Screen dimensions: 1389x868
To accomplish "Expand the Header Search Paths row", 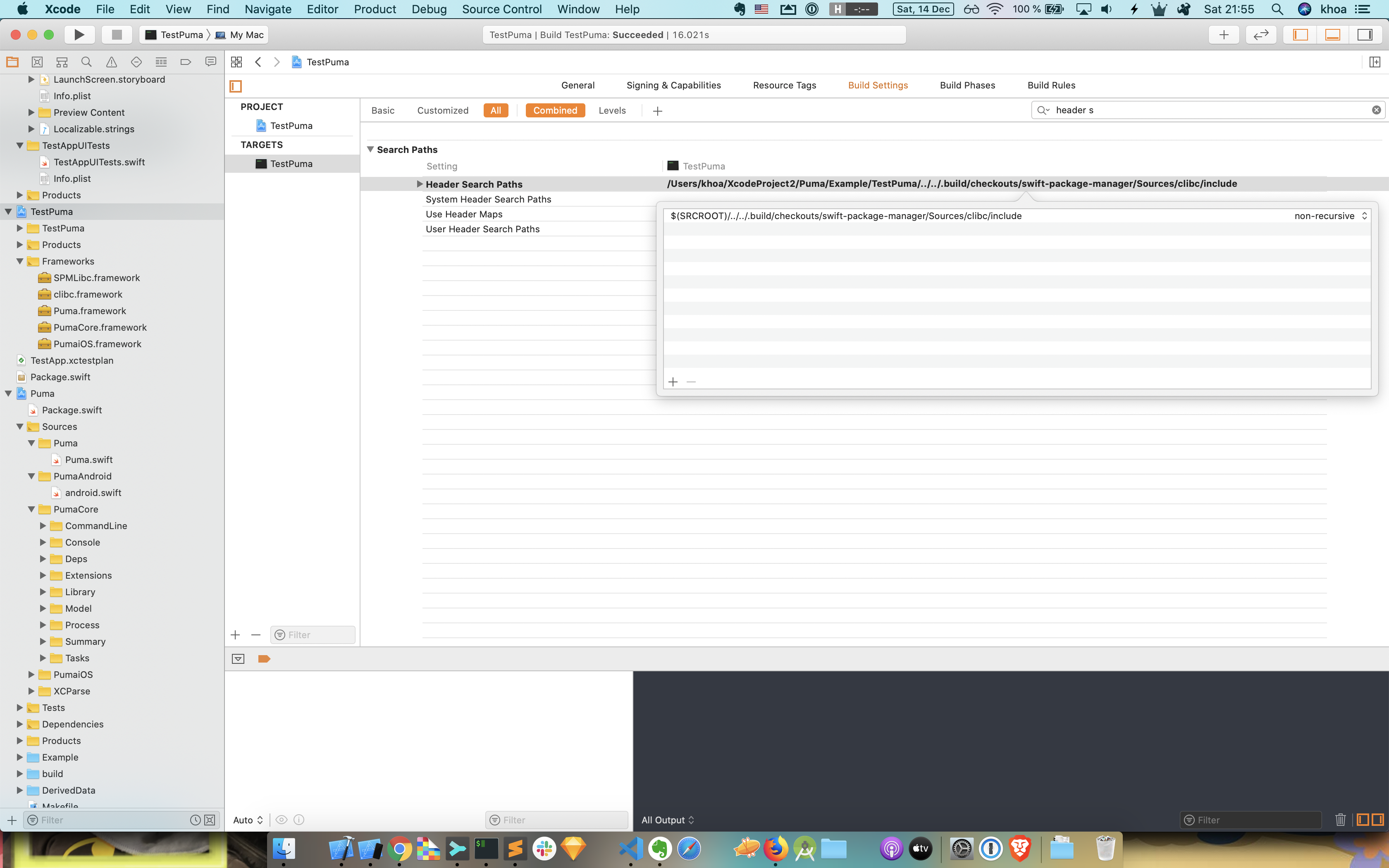I will click(419, 184).
